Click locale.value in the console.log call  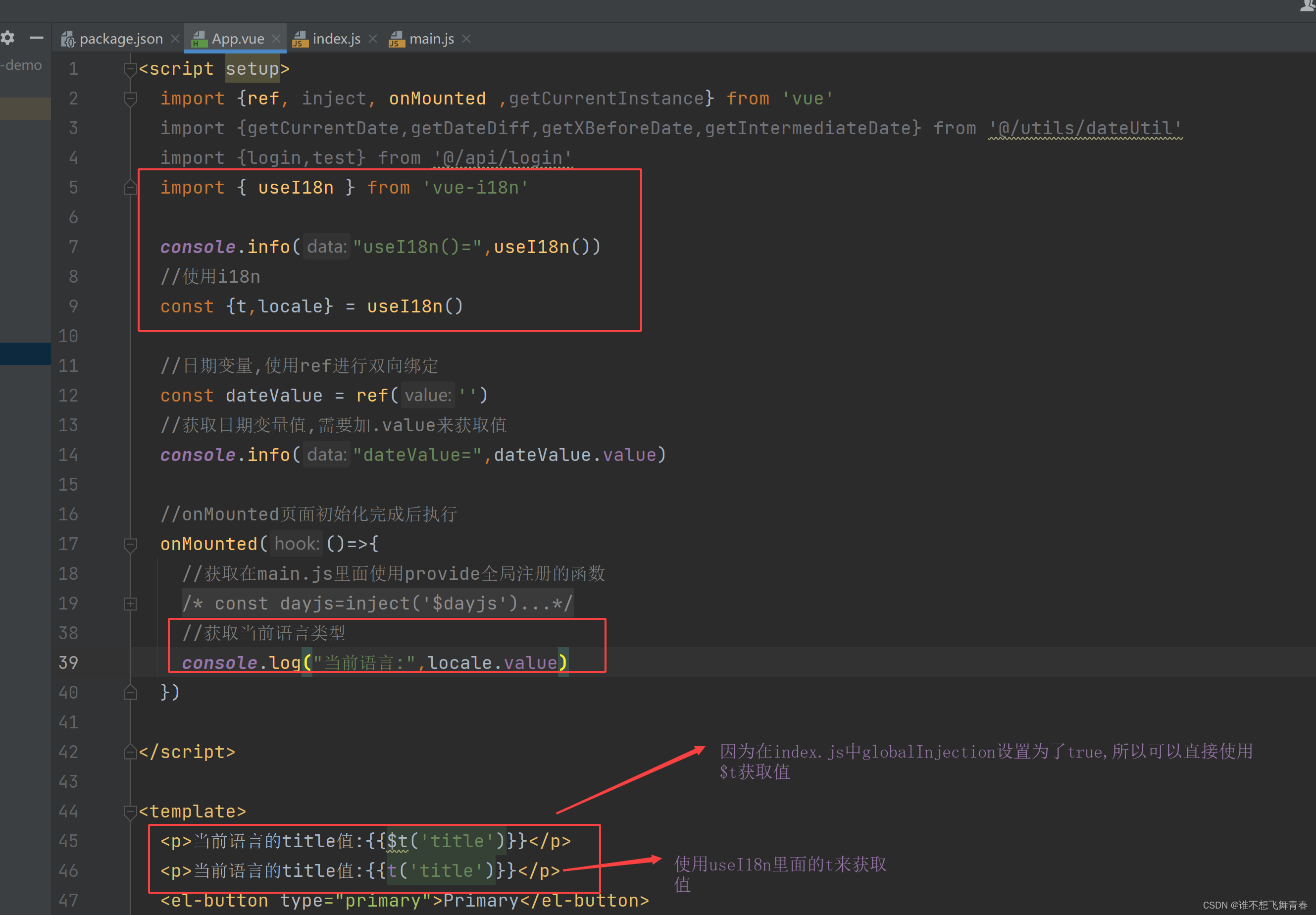tap(493, 663)
